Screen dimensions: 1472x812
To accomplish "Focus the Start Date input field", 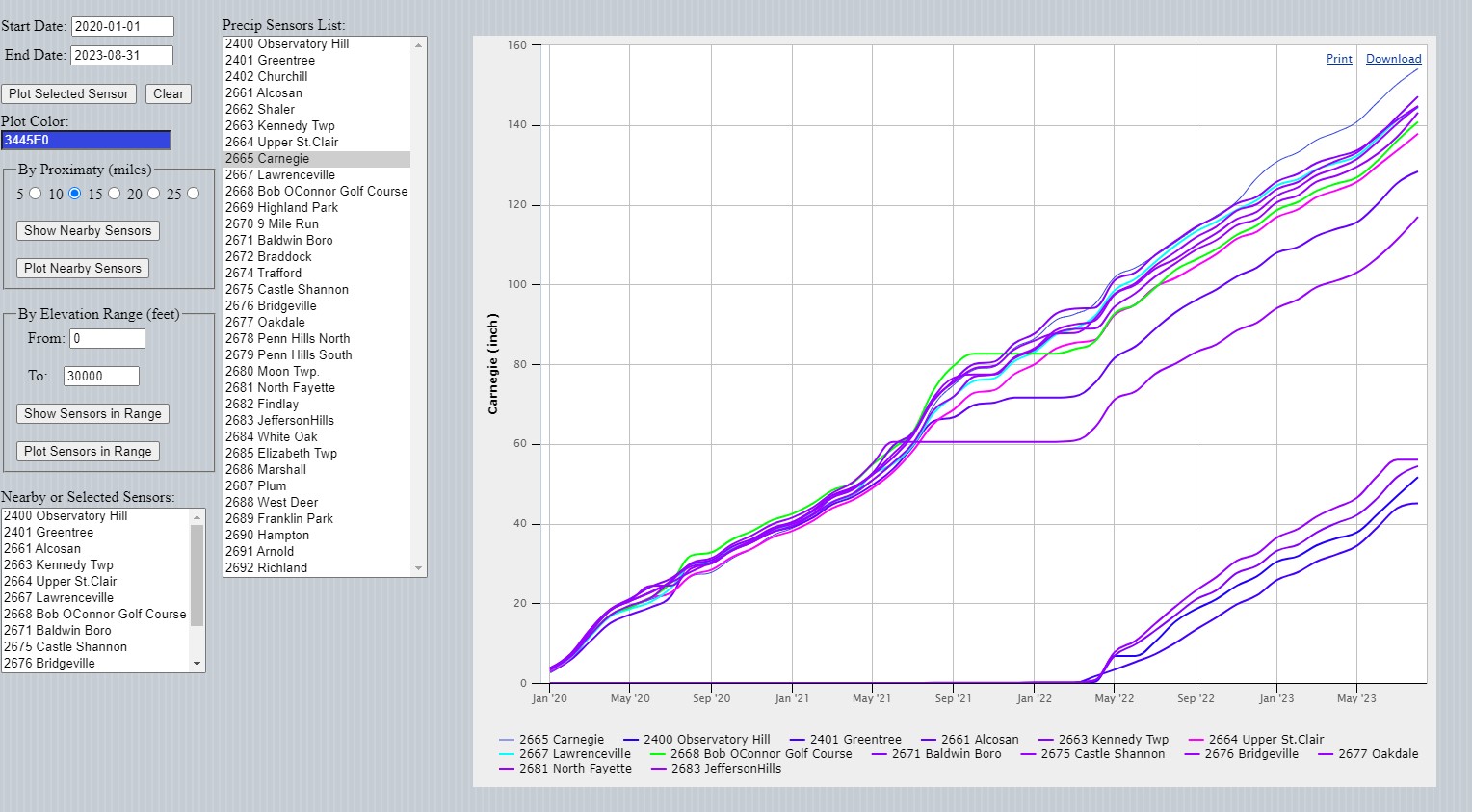I will tap(122, 27).
